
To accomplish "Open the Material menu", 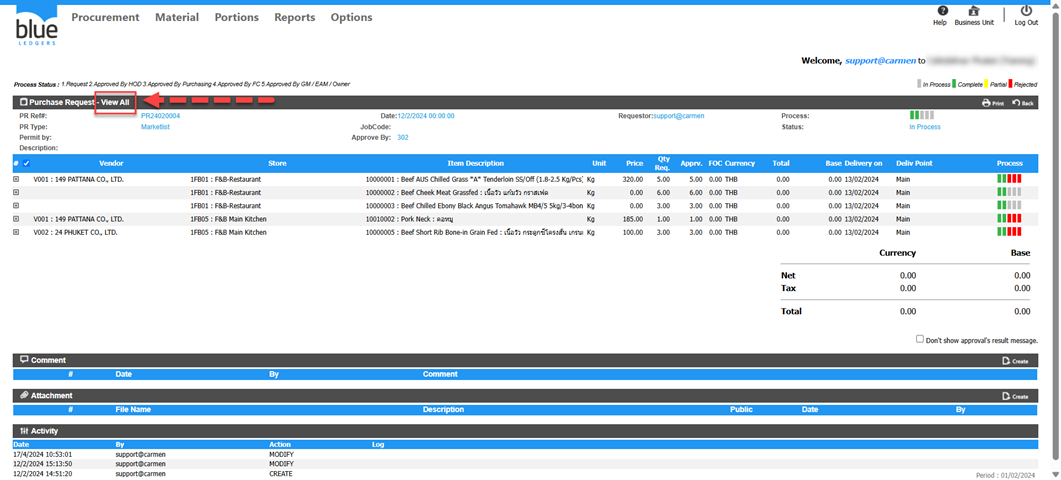I will 177,17.
